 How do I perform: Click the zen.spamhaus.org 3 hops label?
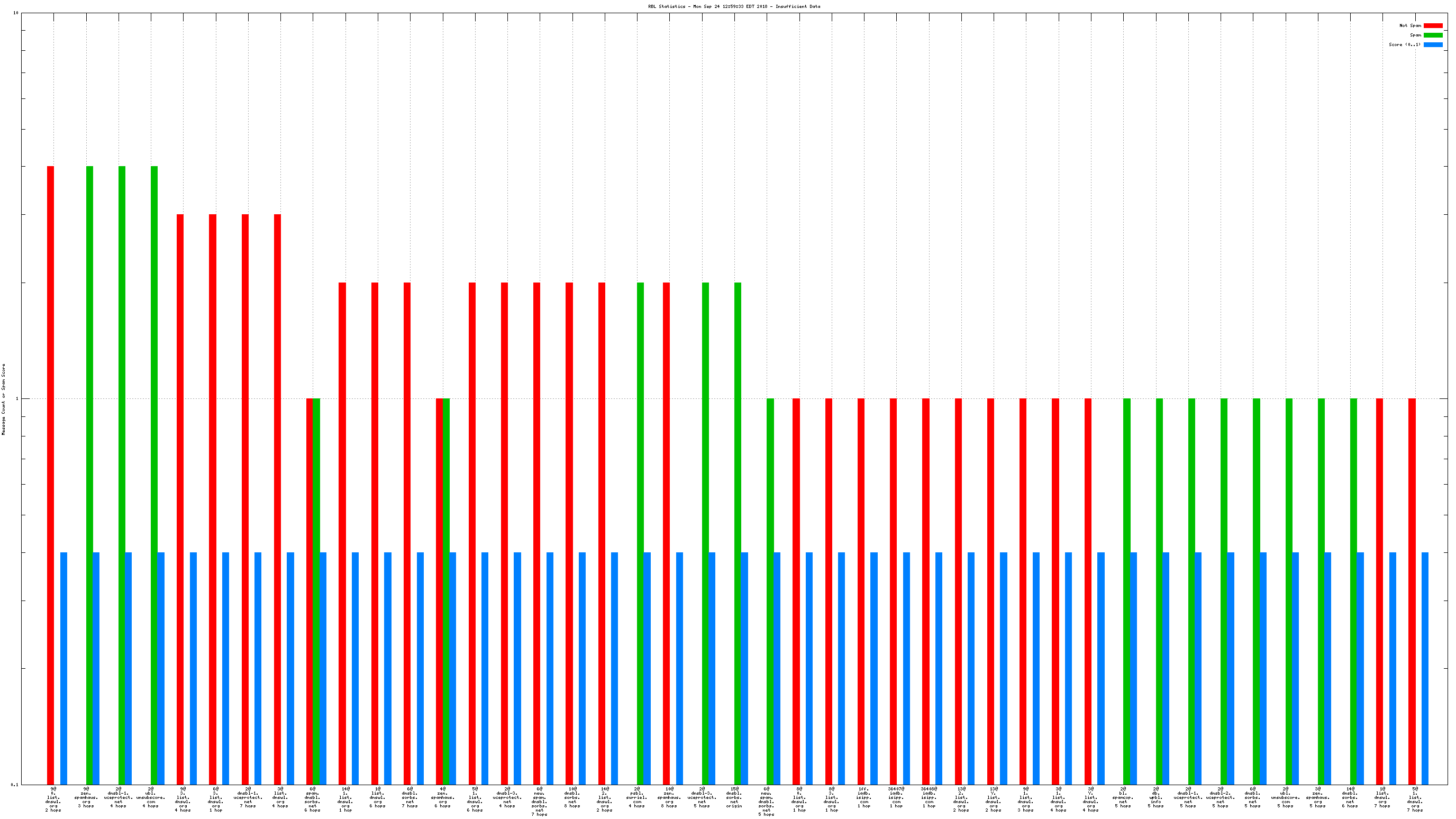(x=86, y=797)
